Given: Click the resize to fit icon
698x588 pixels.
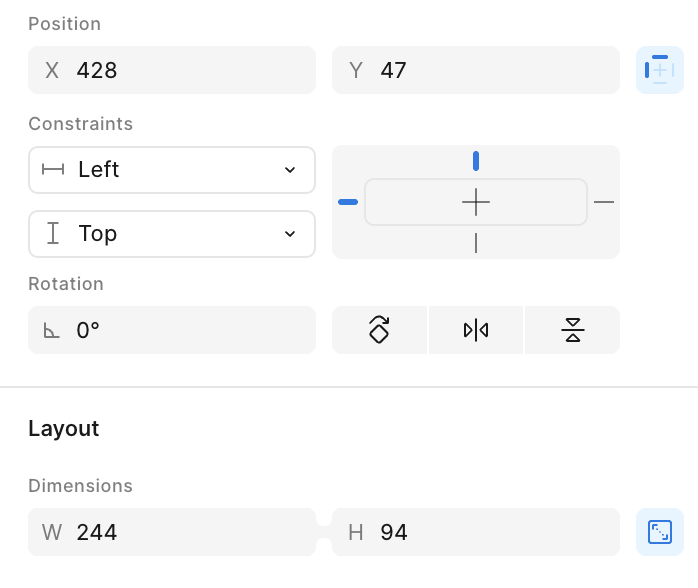Looking at the screenshot, I should point(660,532).
